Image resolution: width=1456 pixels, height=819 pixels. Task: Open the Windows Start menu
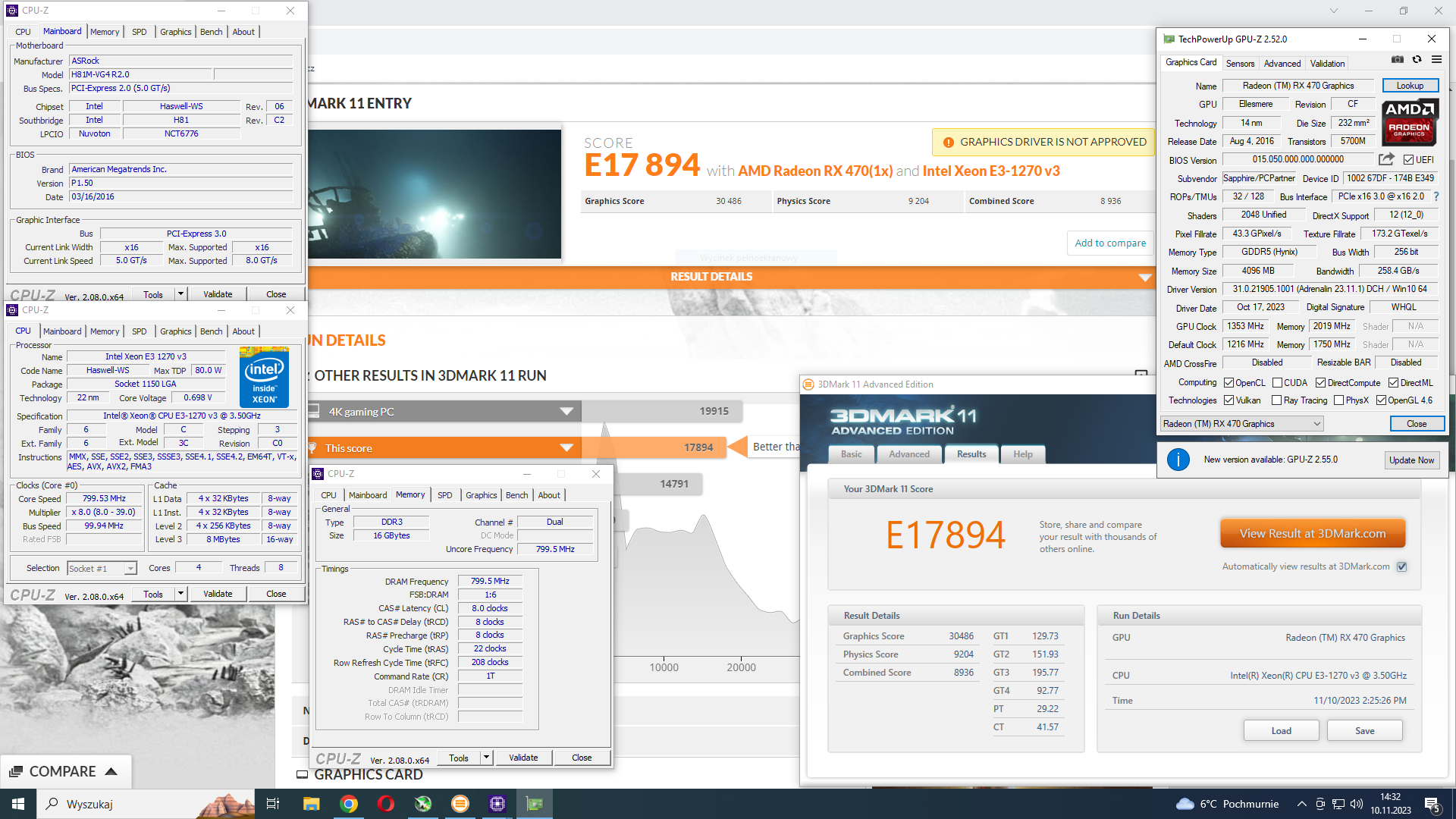18,804
